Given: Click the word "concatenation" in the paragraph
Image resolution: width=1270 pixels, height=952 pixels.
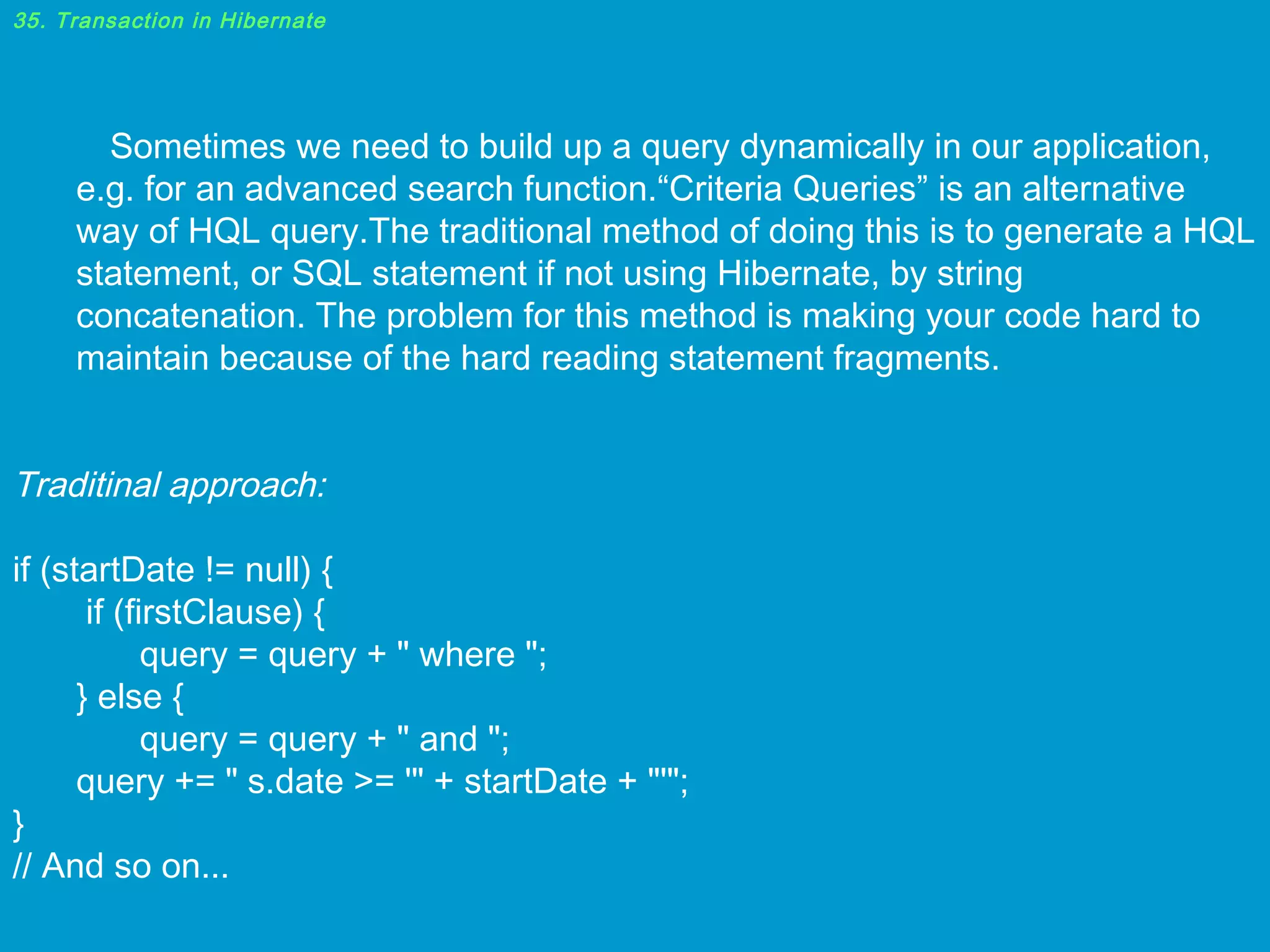Looking at the screenshot, I should [190, 316].
